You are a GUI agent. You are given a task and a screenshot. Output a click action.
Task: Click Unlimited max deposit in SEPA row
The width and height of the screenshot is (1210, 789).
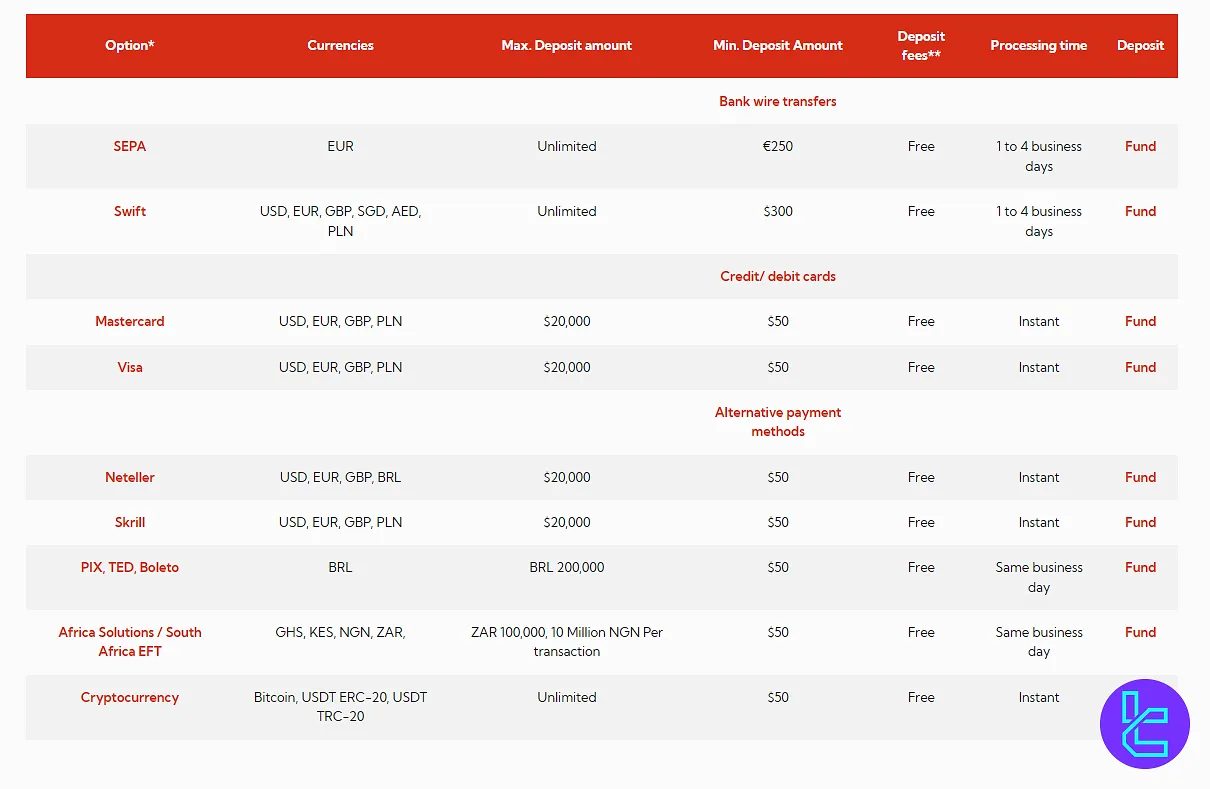(567, 146)
